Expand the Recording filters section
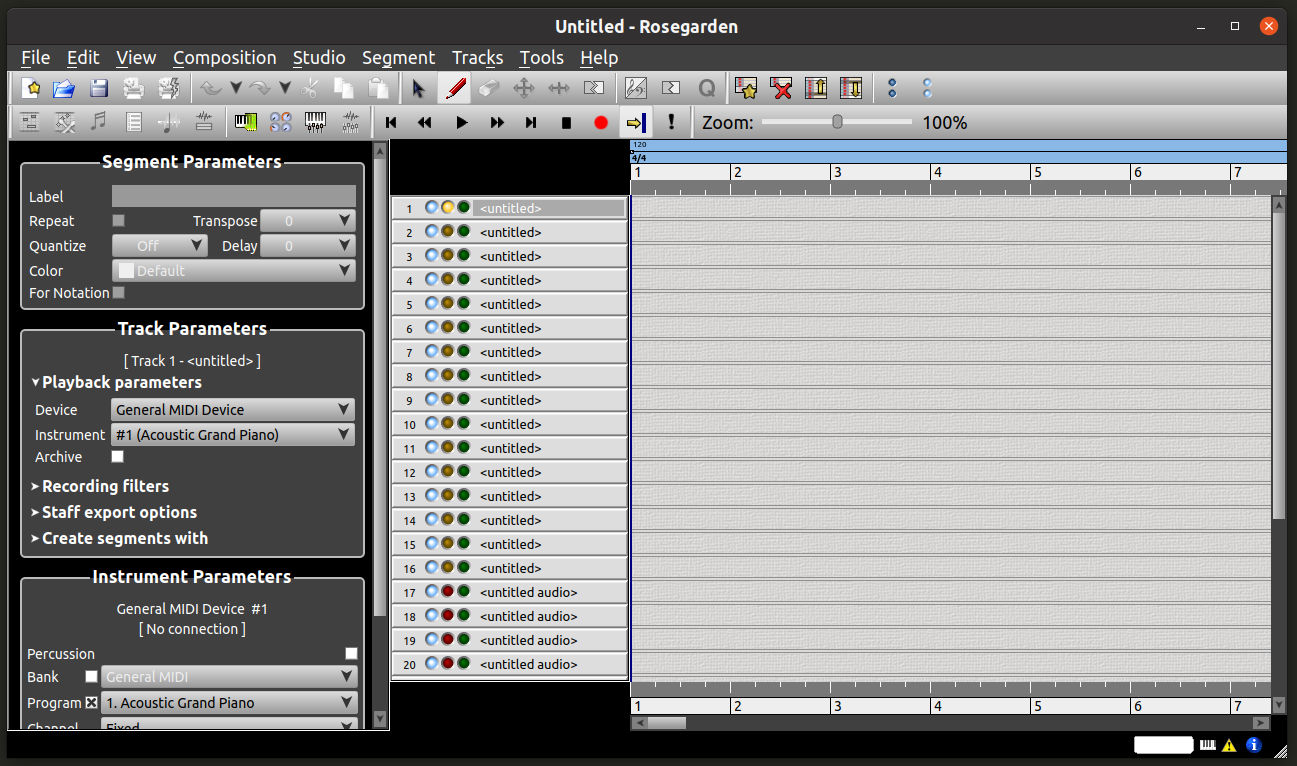 (105, 486)
